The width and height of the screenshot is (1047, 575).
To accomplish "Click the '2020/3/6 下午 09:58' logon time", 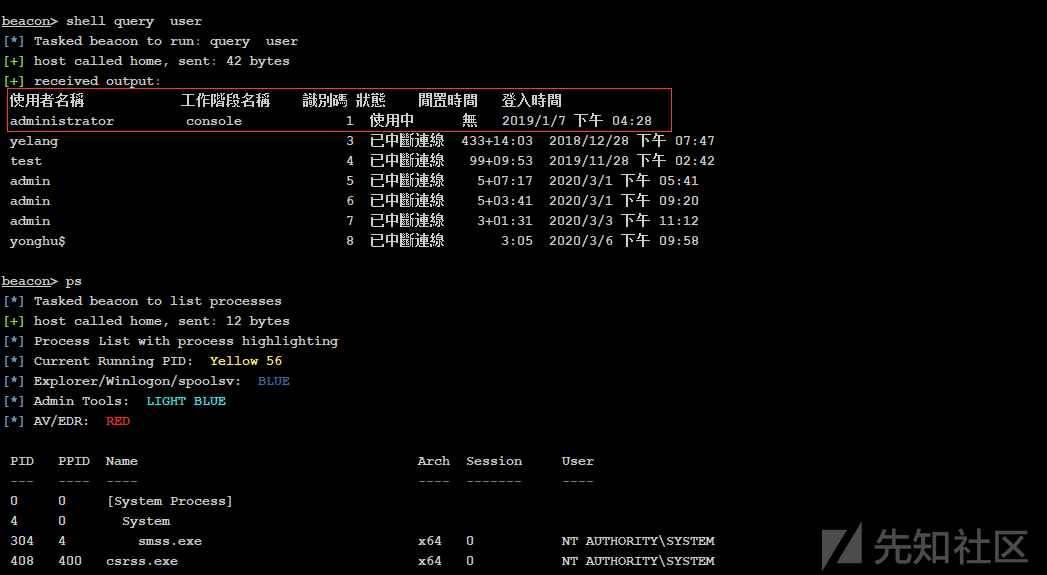I will 624,240.
